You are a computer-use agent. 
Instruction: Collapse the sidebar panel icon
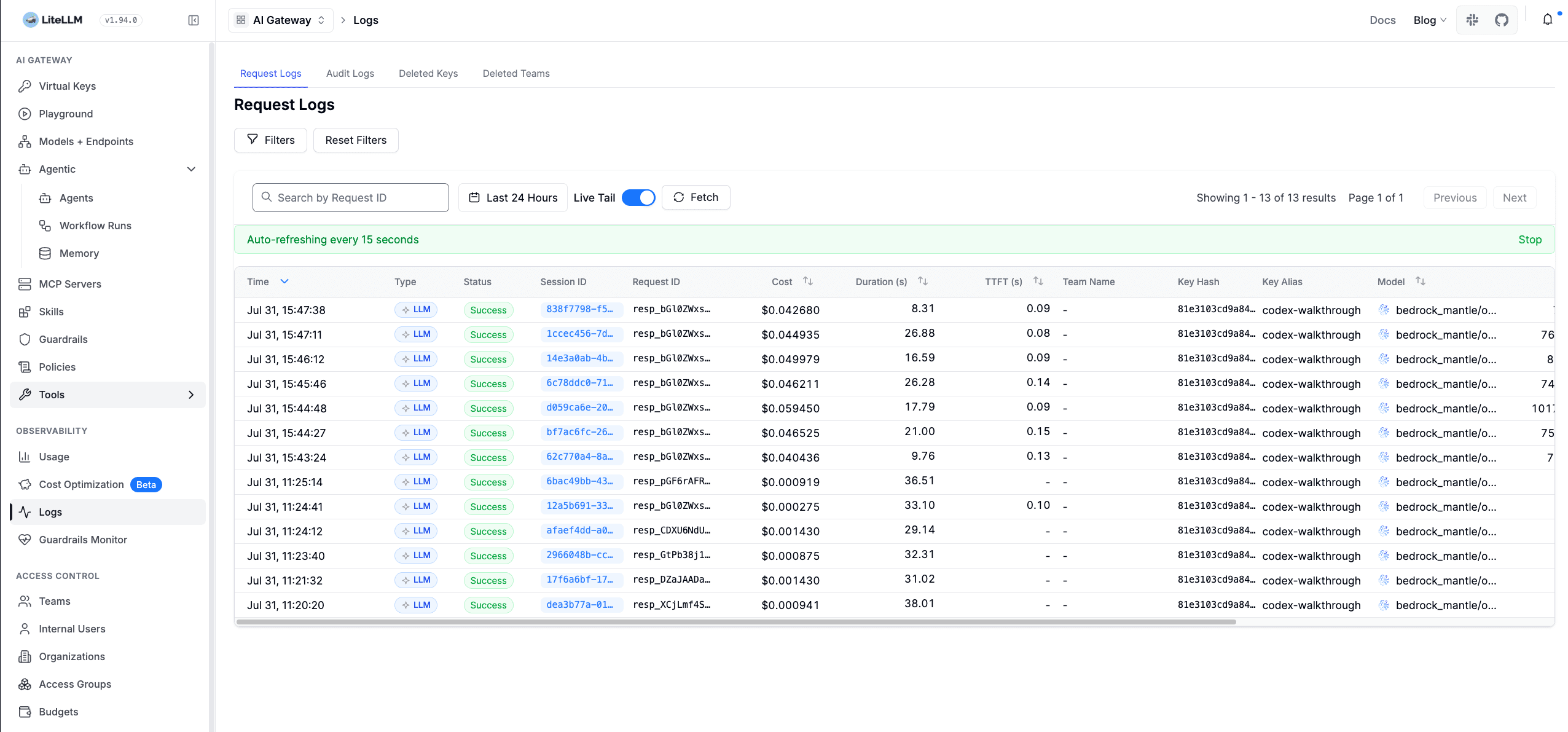194,20
